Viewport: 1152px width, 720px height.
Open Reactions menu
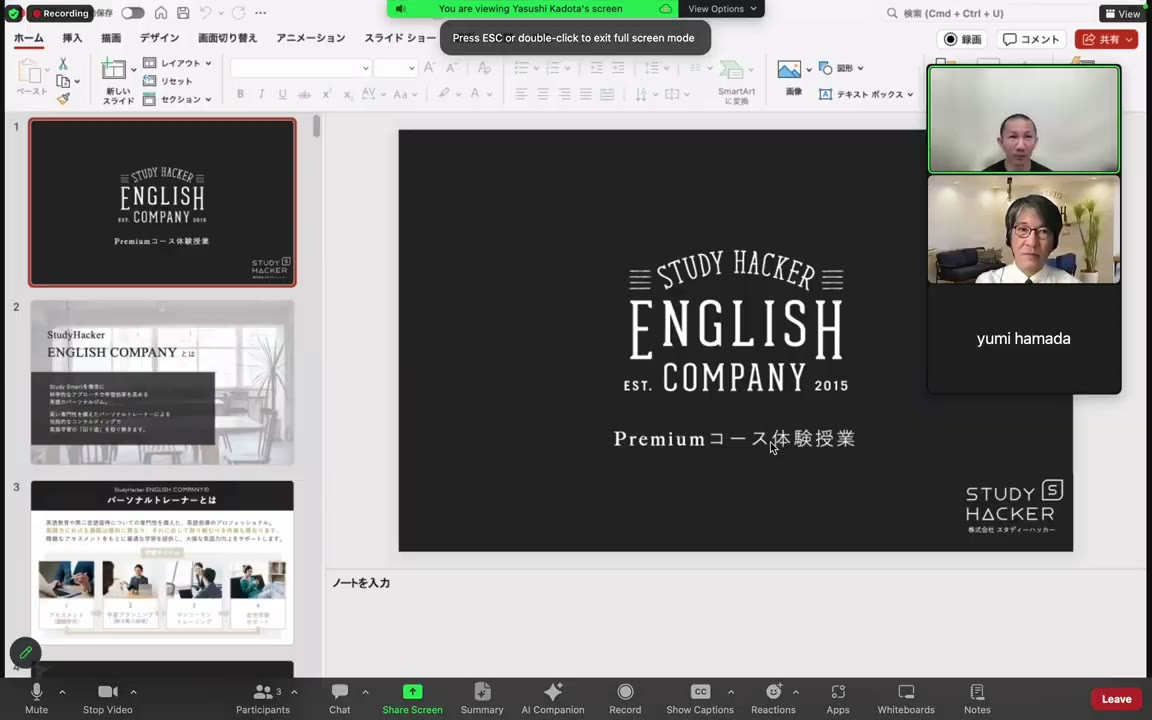click(773, 699)
